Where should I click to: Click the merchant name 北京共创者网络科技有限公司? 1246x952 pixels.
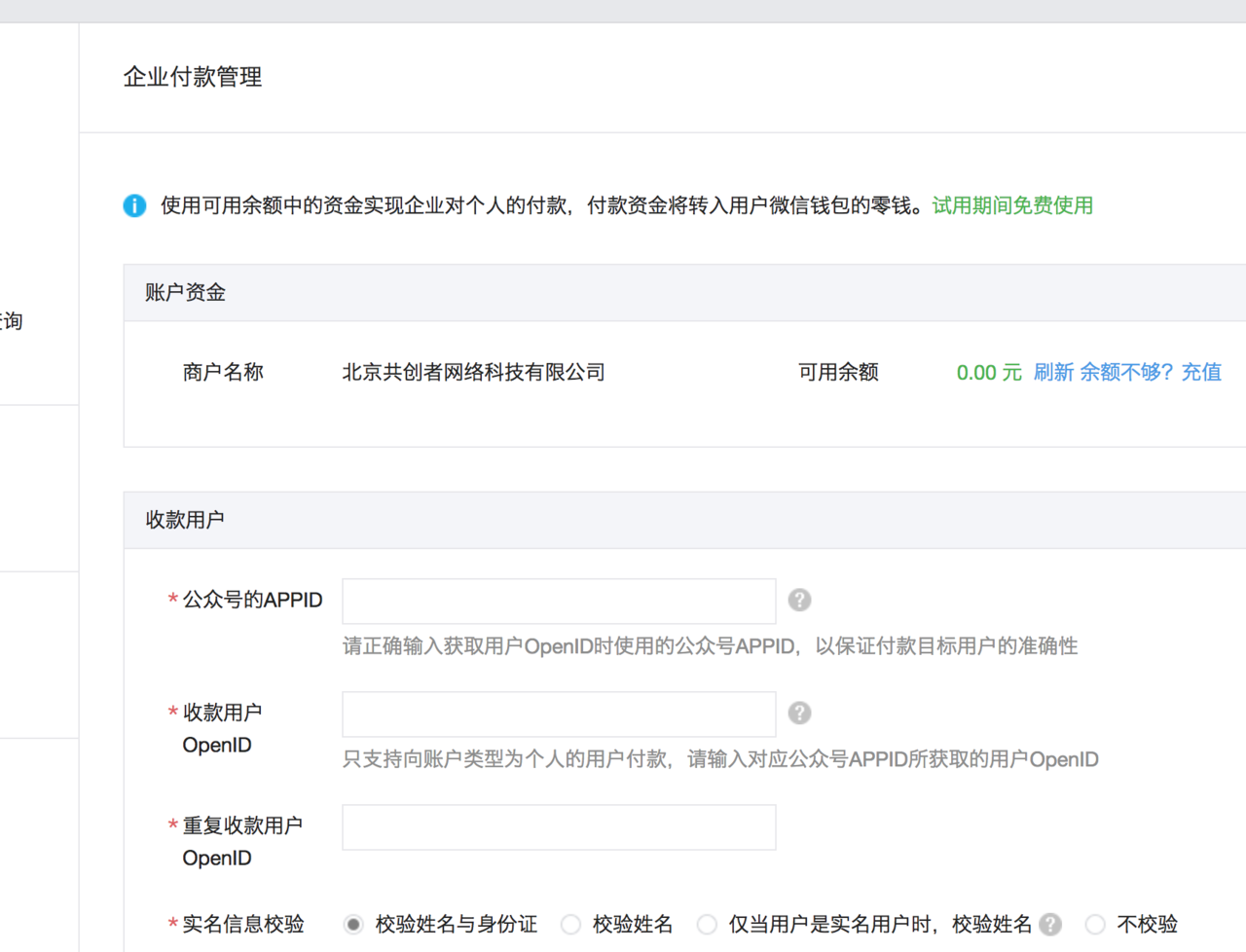(x=473, y=372)
